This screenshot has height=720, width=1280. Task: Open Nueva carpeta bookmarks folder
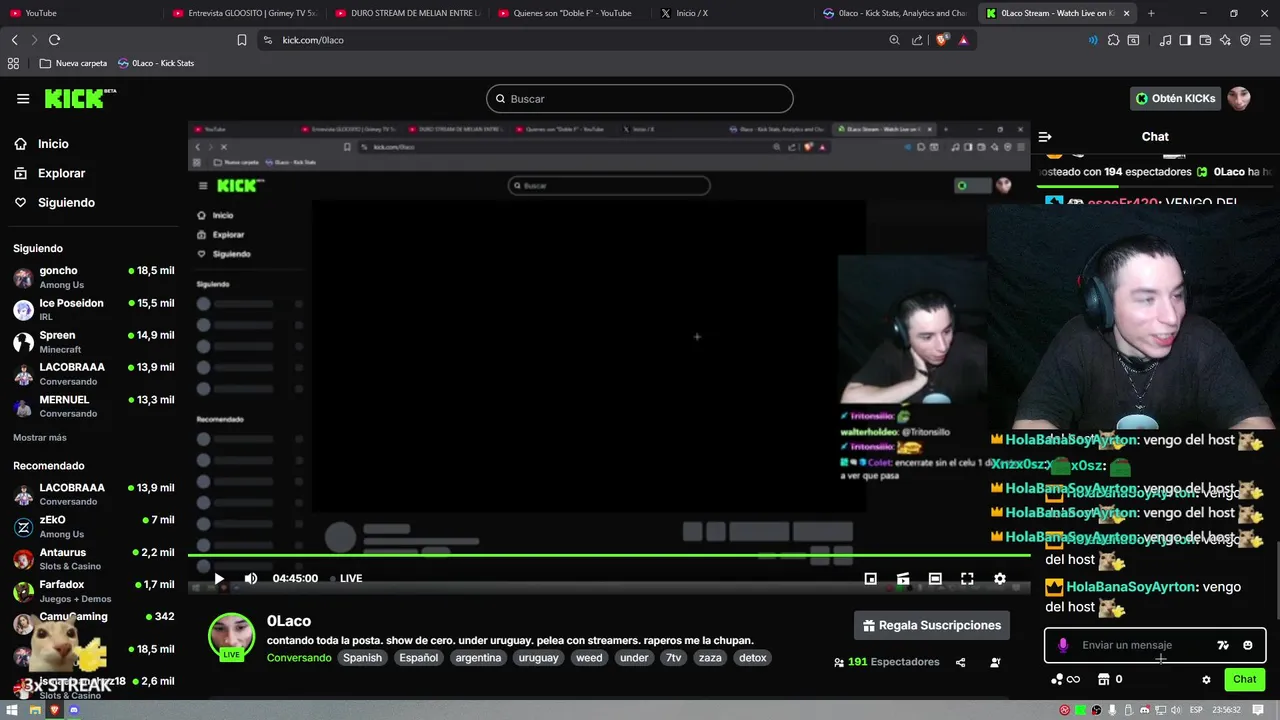[x=72, y=63]
